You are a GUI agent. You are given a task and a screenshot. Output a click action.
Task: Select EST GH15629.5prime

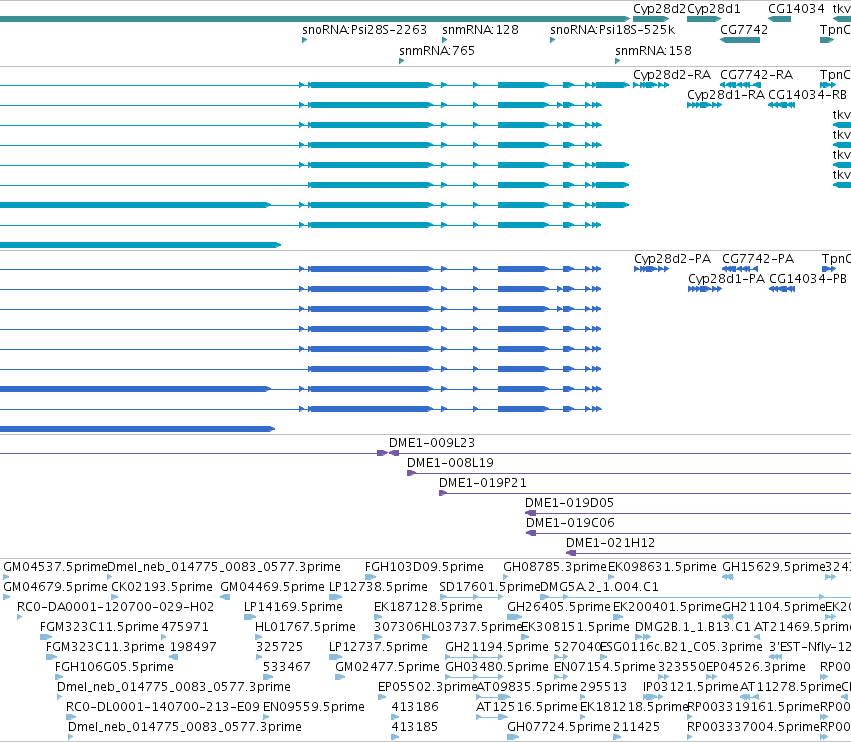(773, 567)
